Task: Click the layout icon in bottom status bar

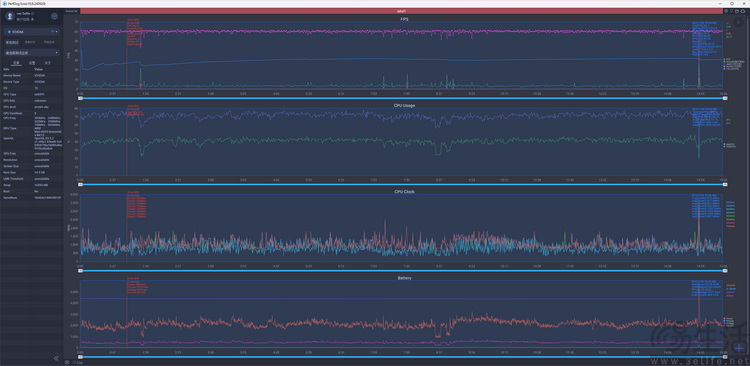Action: click(x=67, y=363)
